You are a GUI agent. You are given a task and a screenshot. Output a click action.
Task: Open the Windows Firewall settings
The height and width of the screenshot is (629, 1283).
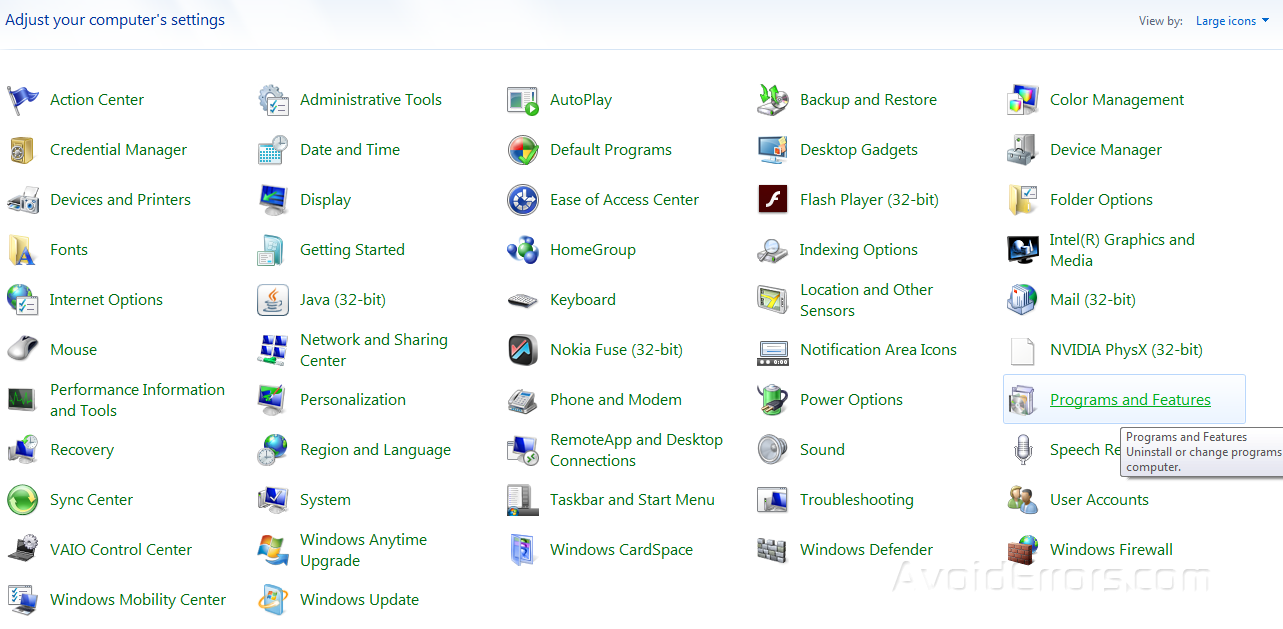pos(1111,549)
